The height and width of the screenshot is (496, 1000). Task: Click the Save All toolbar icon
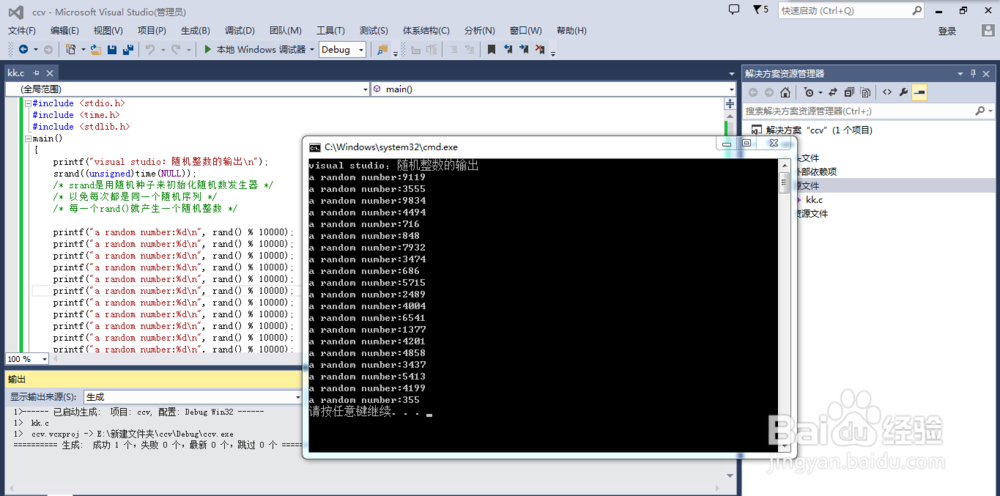[128, 49]
